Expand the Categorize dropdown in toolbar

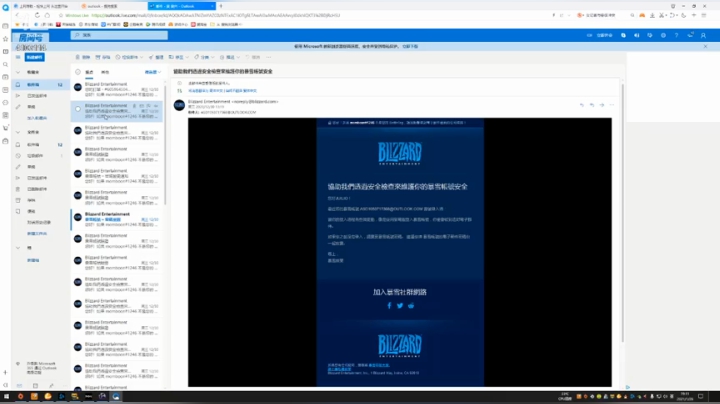pyautogui.click(x=213, y=57)
